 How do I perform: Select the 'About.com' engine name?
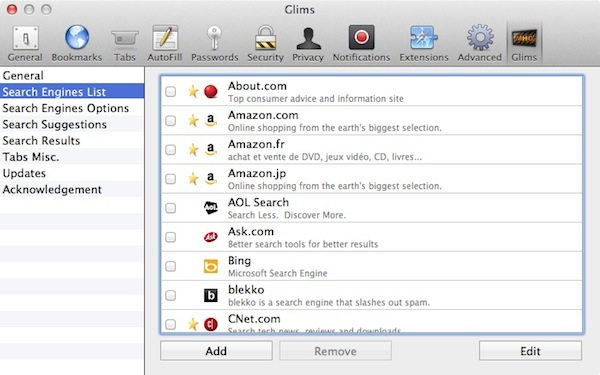tap(257, 86)
